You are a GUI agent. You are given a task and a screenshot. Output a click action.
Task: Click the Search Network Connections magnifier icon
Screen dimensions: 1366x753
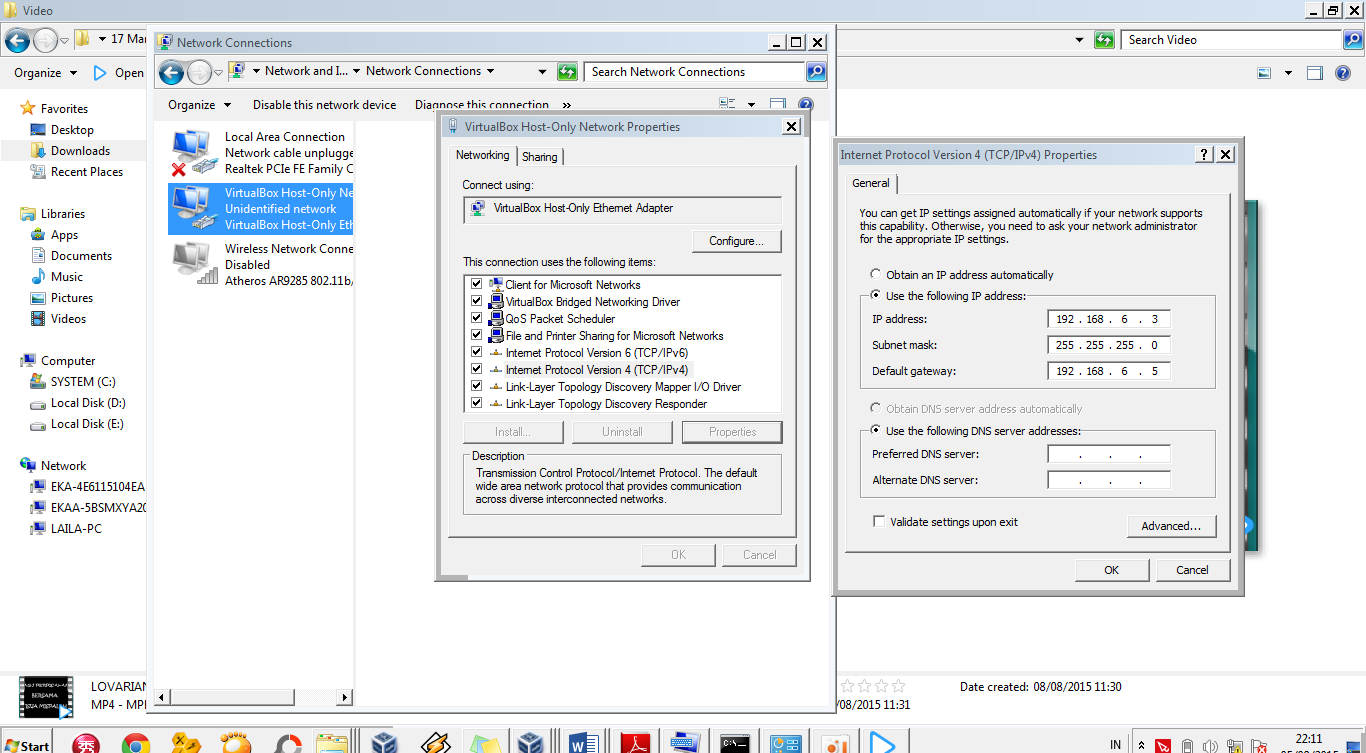point(816,72)
